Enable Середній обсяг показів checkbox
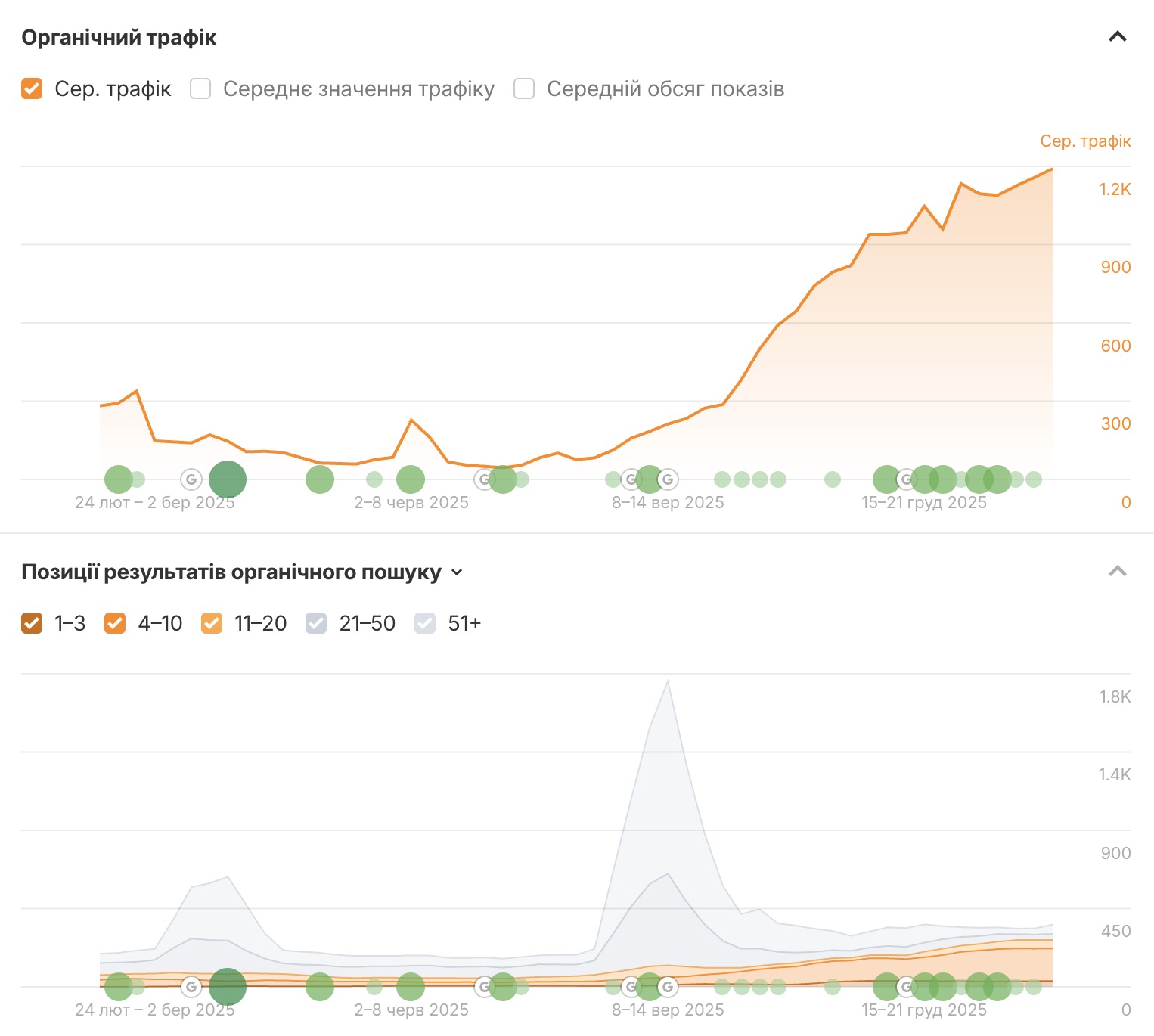Viewport: 1154px width, 1036px height. tap(524, 89)
